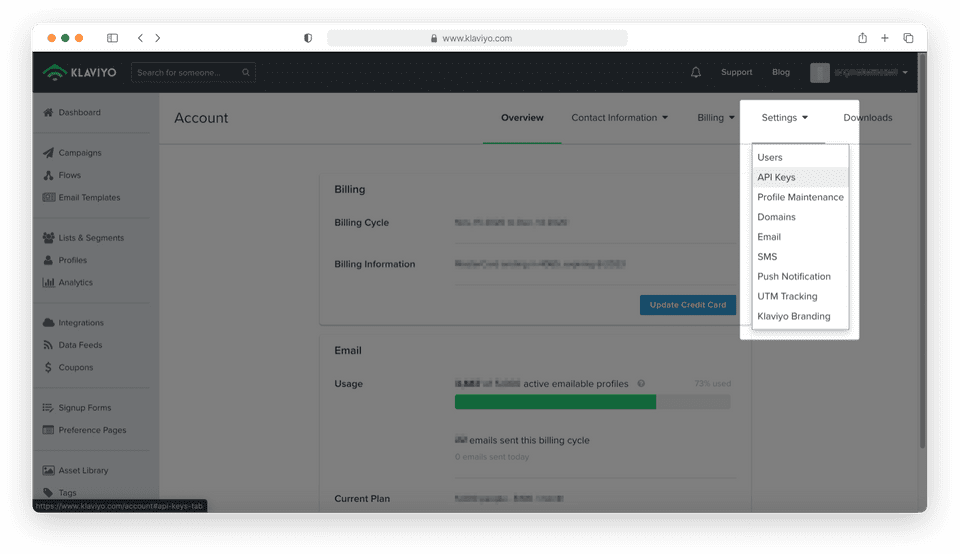Switch to the Overview tab
This screenshot has width=960, height=554.
pyautogui.click(x=522, y=118)
